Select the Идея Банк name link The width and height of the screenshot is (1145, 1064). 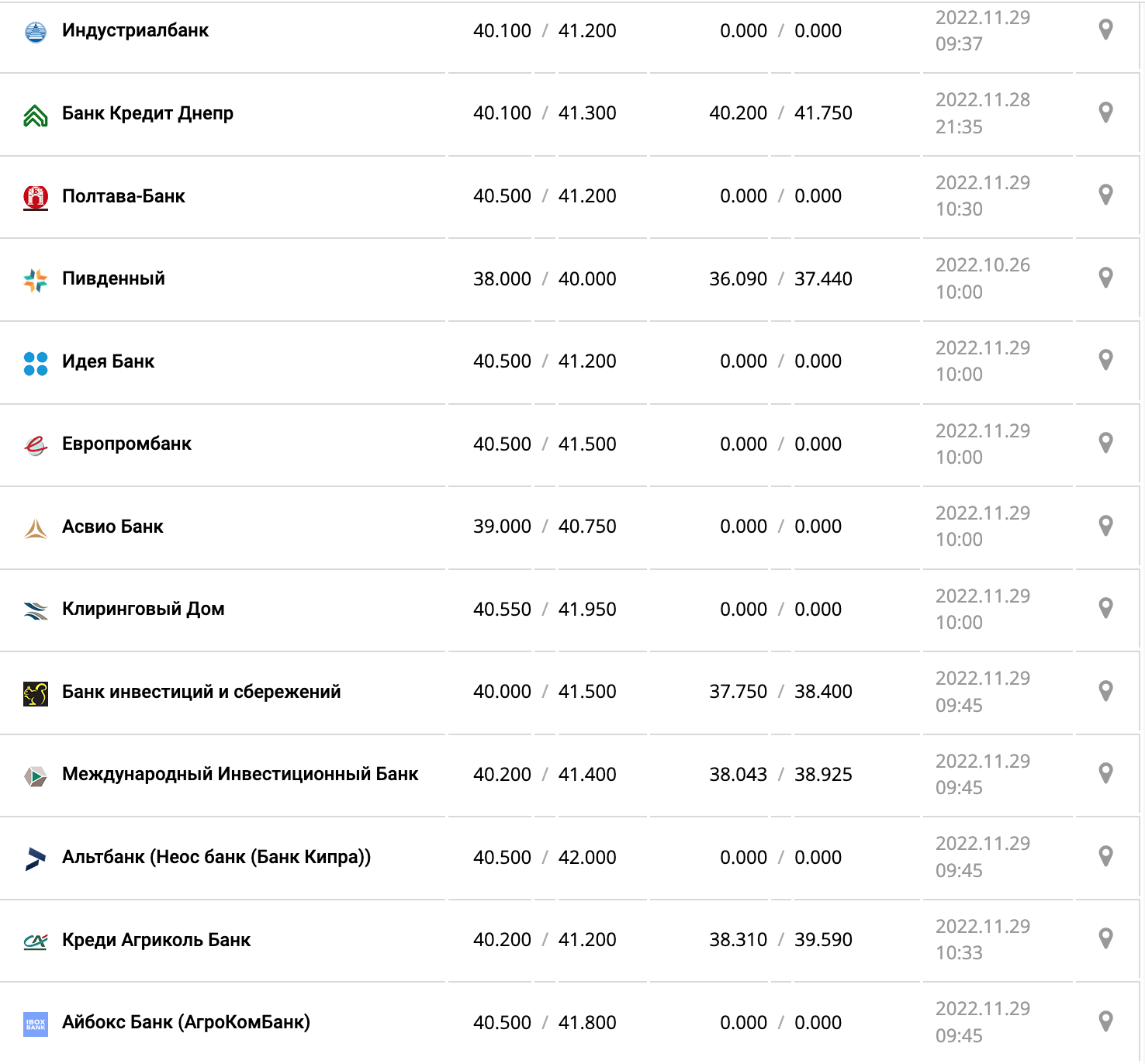[x=108, y=361]
